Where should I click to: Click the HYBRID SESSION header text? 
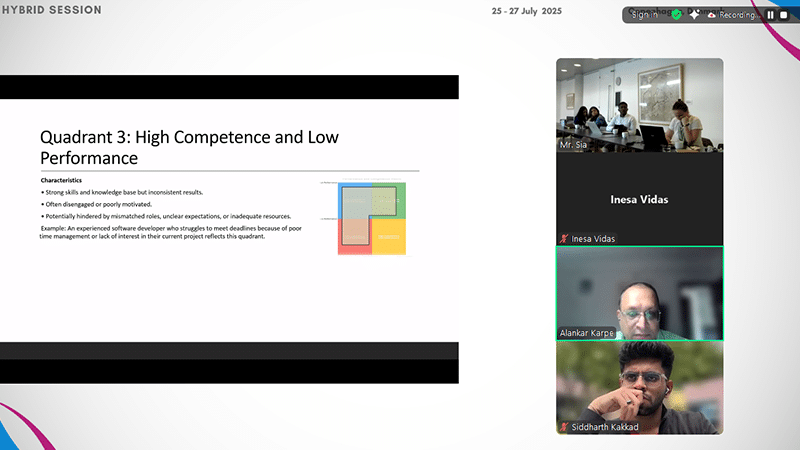click(x=51, y=10)
